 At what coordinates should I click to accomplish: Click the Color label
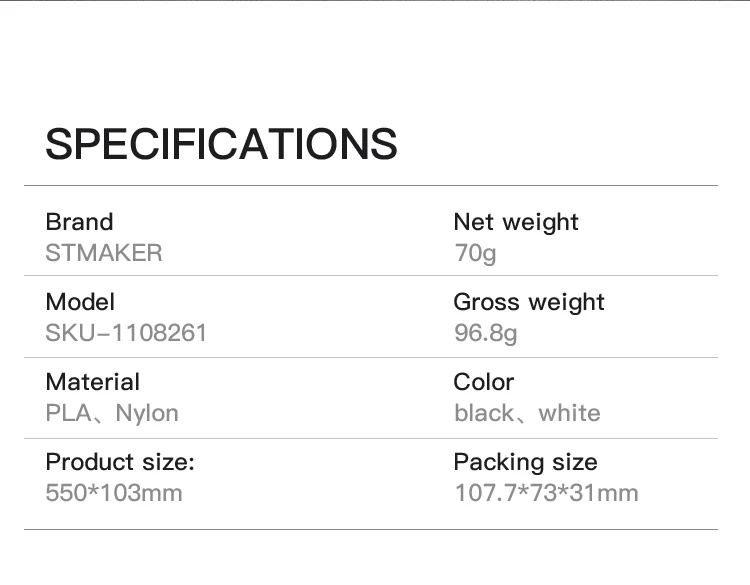pyautogui.click(x=483, y=382)
